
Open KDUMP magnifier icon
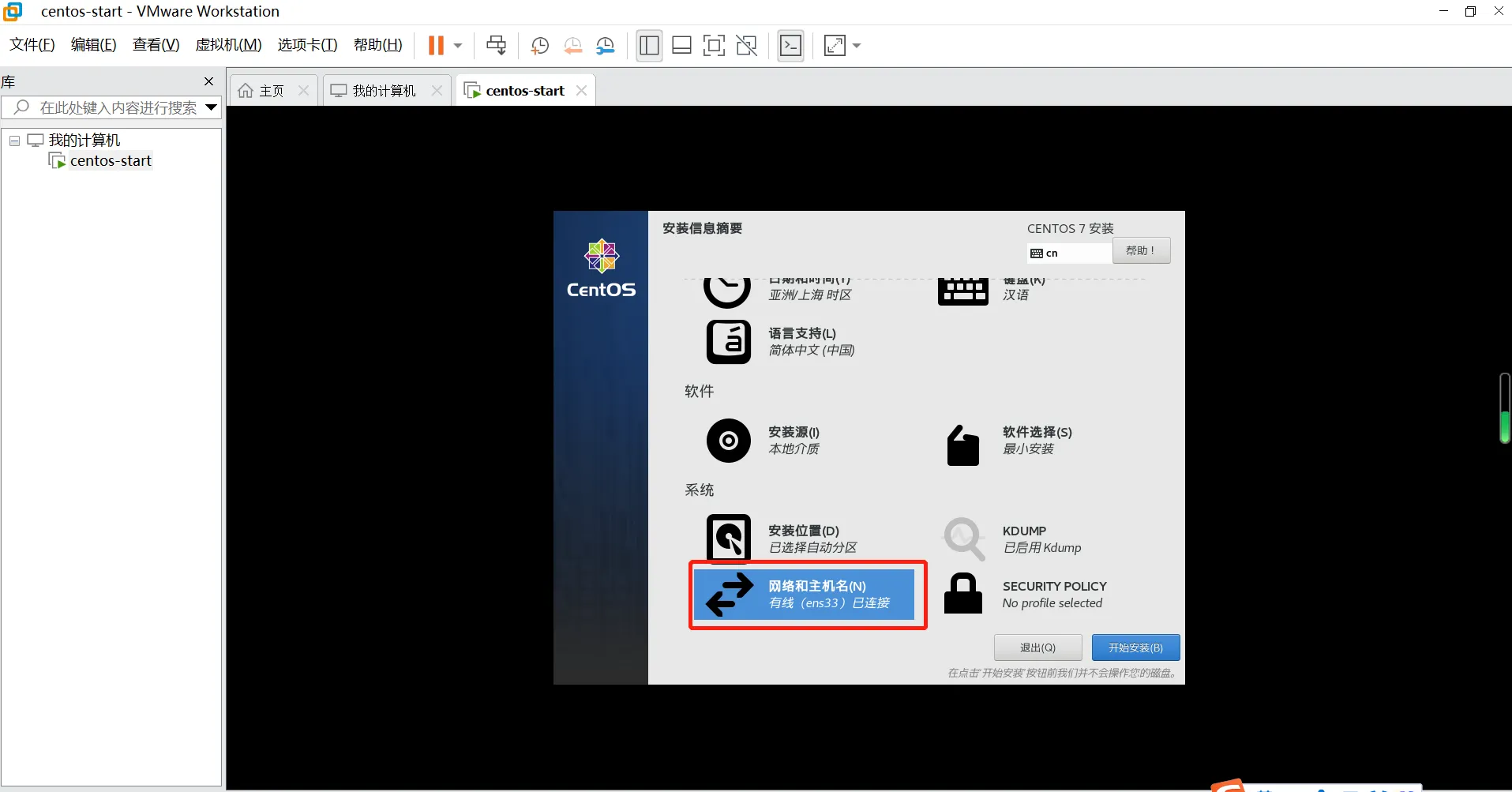[x=964, y=539]
